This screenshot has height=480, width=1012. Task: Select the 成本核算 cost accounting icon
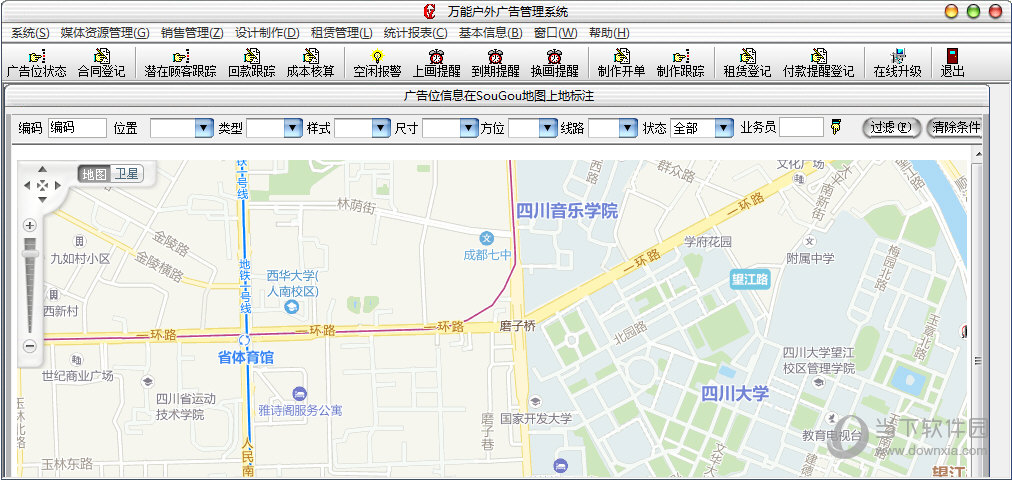pyautogui.click(x=310, y=62)
